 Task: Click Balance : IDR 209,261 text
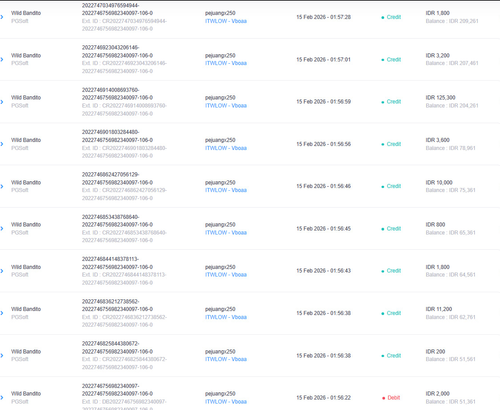[x=452, y=21]
